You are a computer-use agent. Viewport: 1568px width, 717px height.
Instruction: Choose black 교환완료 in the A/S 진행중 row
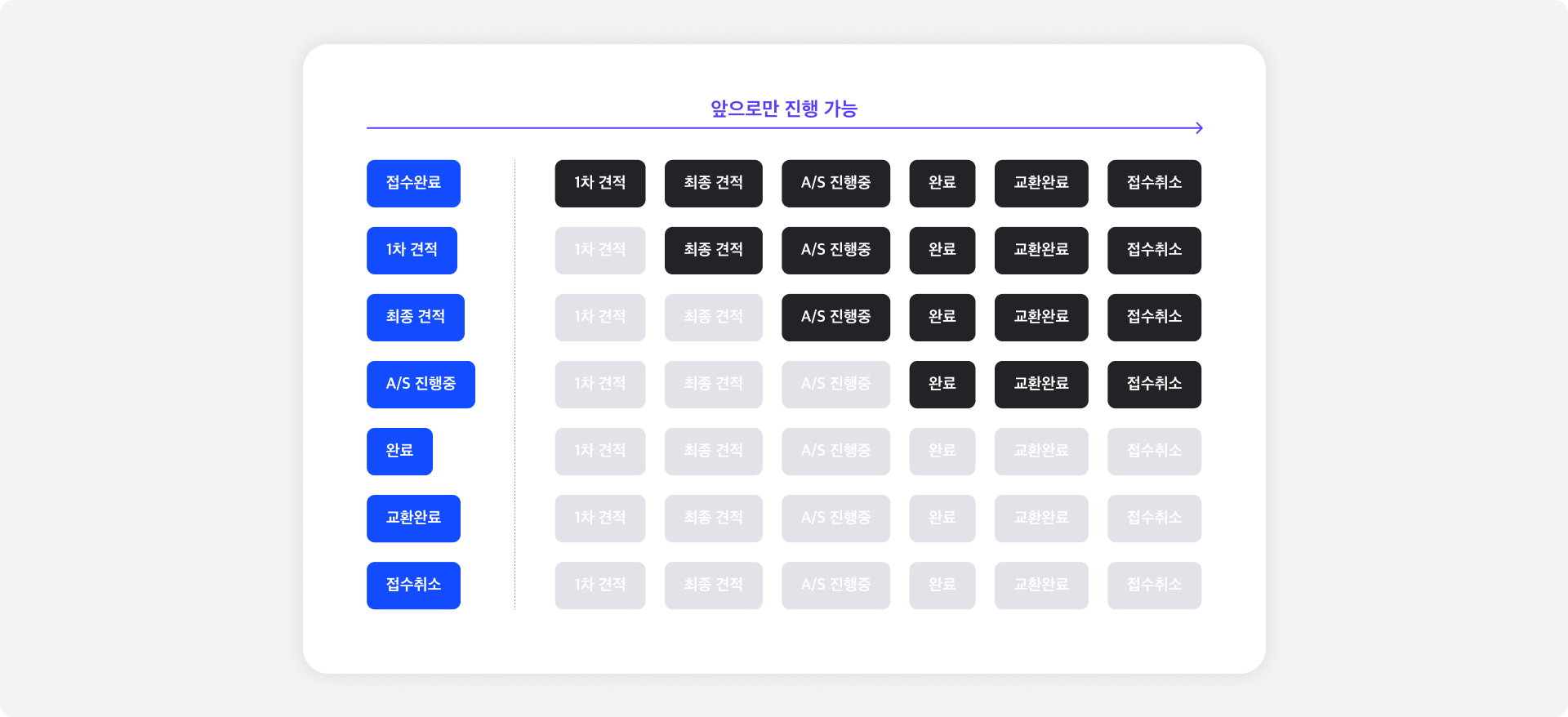point(1041,385)
